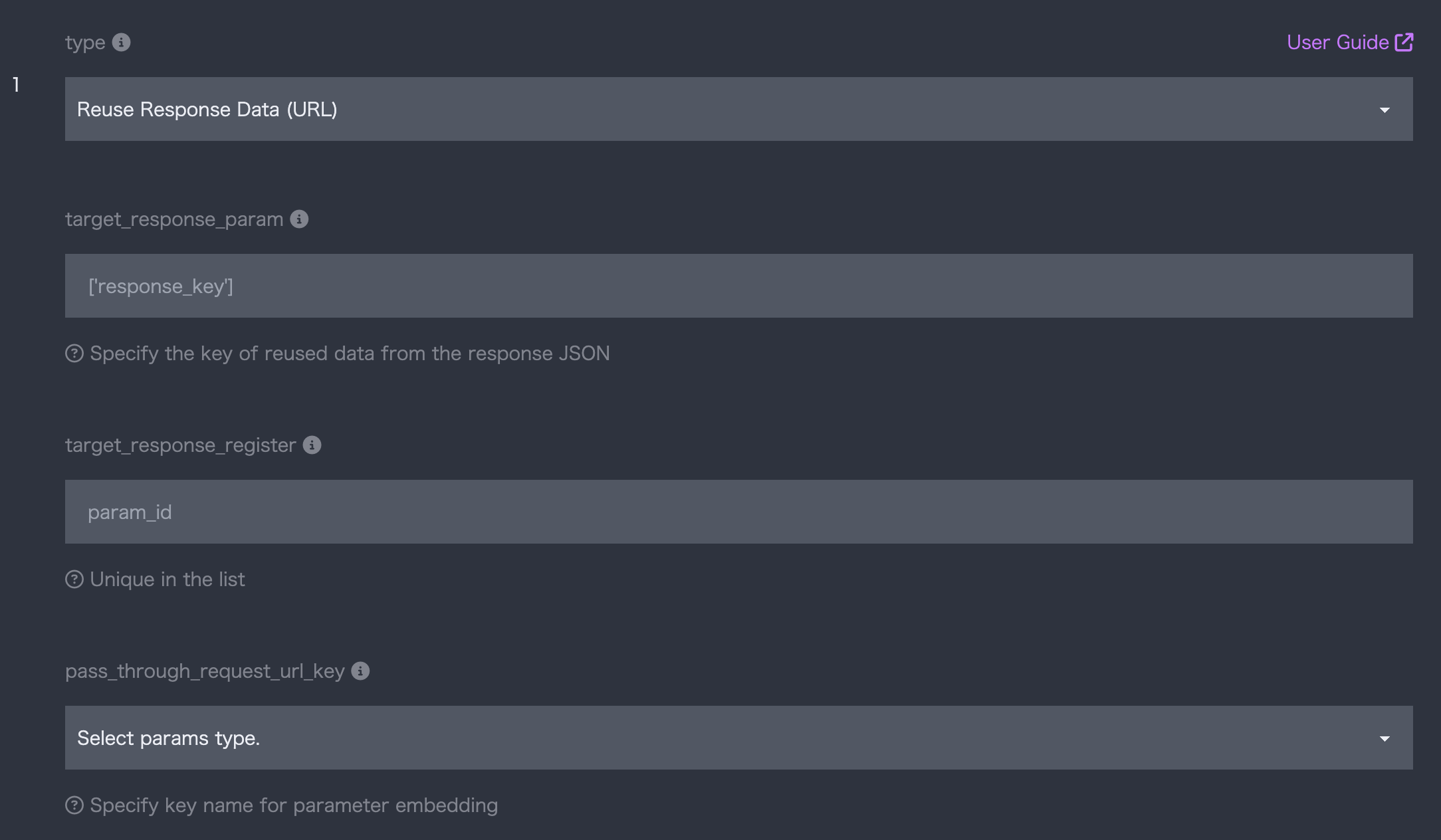This screenshot has width=1441, height=840.
Task: Click the help icon beside 'Specify key name for parameter embedding'
Action: [x=74, y=805]
